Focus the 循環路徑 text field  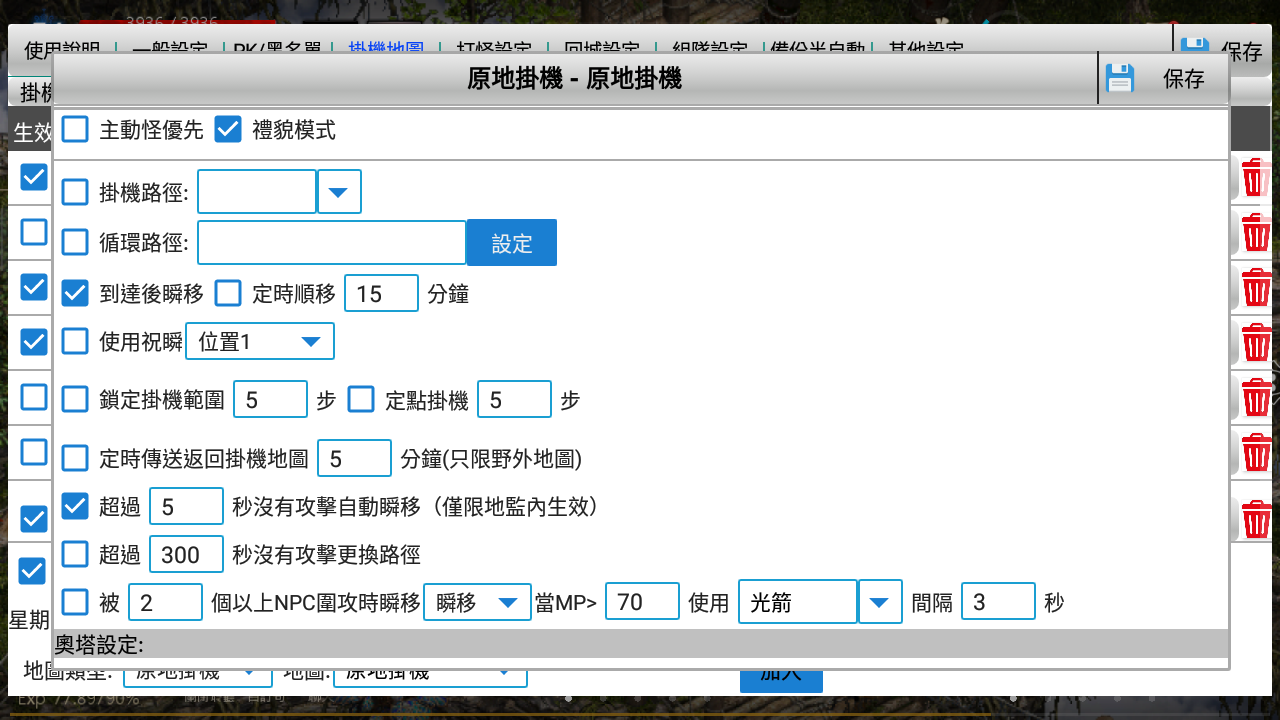click(x=332, y=242)
